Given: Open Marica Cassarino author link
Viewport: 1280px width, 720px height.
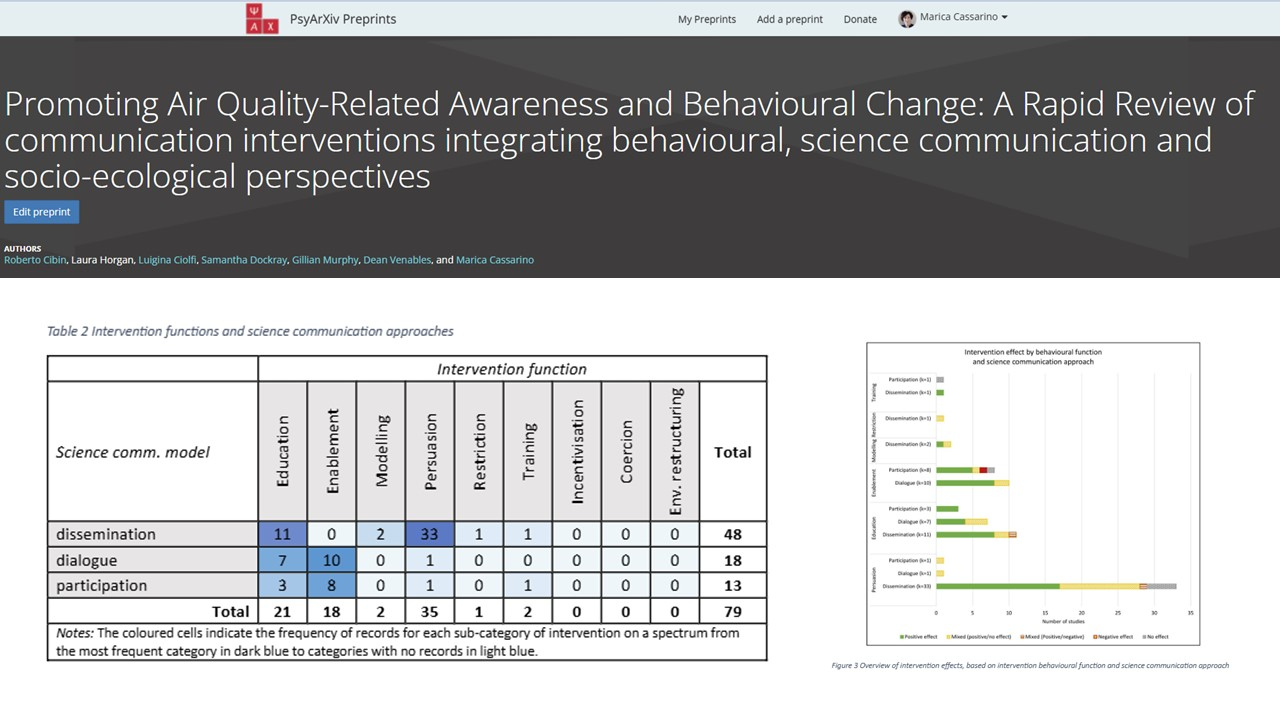Looking at the screenshot, I should [x=495, y=260].
